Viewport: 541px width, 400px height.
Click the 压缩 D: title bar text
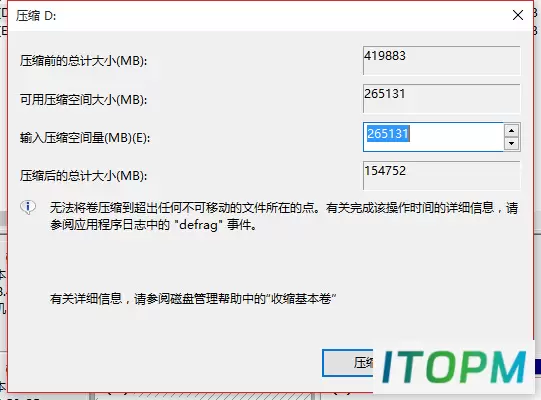click(x=36, y=16)
